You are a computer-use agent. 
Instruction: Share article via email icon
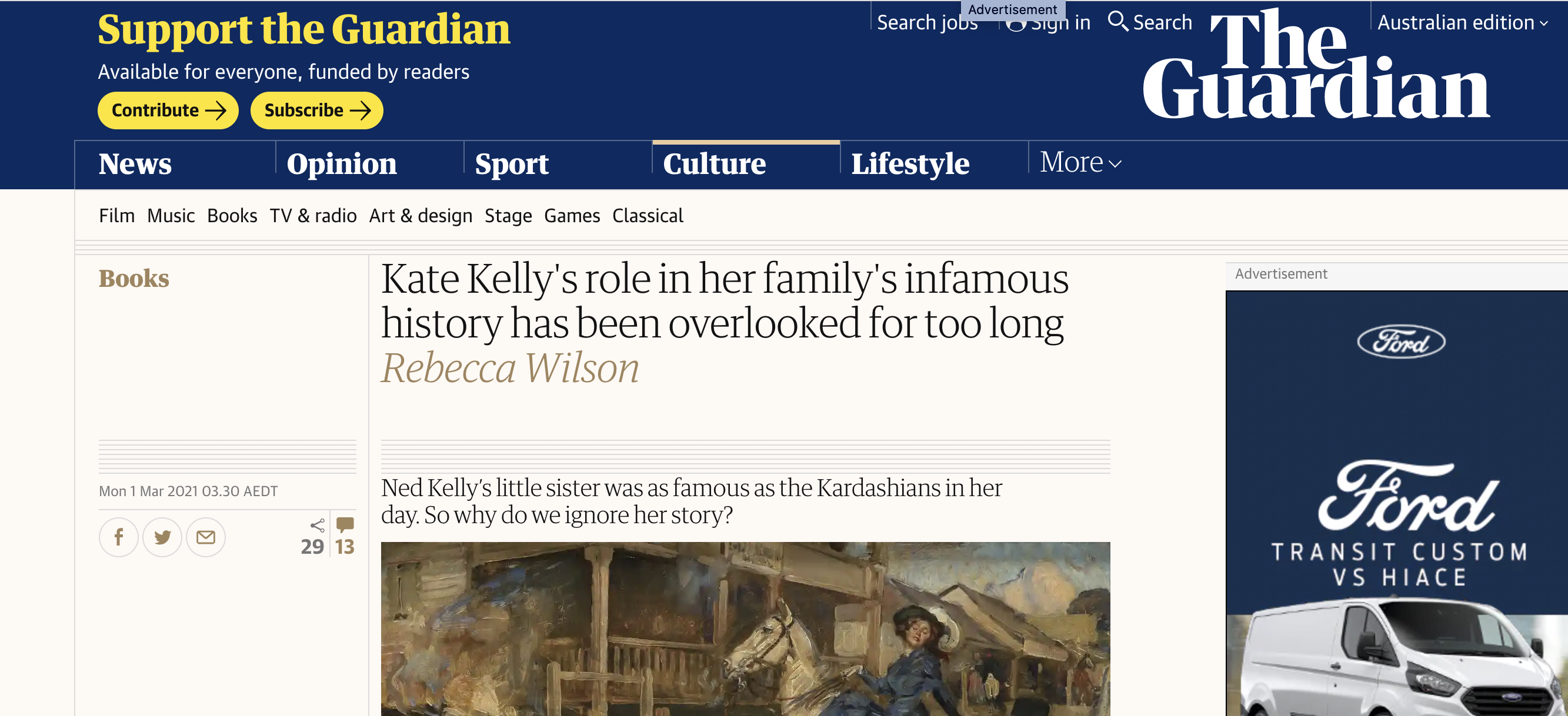[206, 537]
